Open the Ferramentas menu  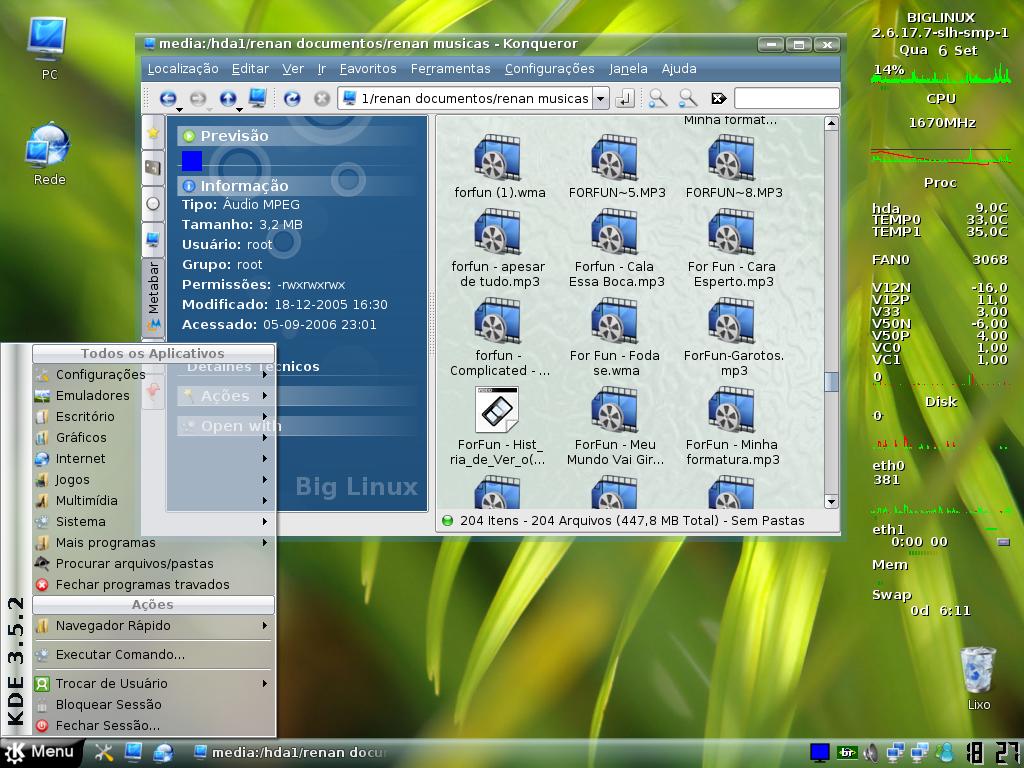pyautogui.click(x=450, y=69)
